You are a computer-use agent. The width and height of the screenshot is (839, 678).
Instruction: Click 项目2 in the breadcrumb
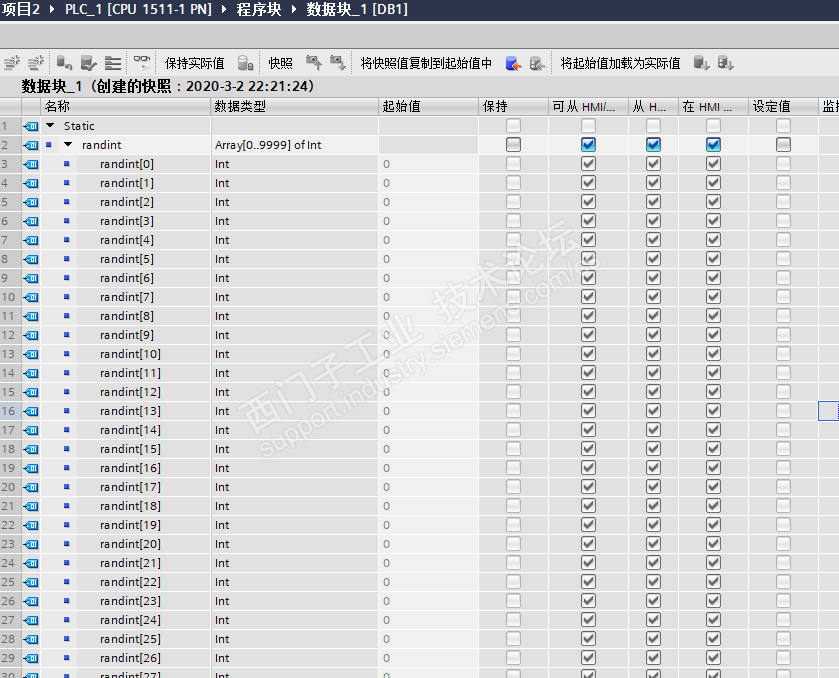pyautogui.click(x=20, y=9)
